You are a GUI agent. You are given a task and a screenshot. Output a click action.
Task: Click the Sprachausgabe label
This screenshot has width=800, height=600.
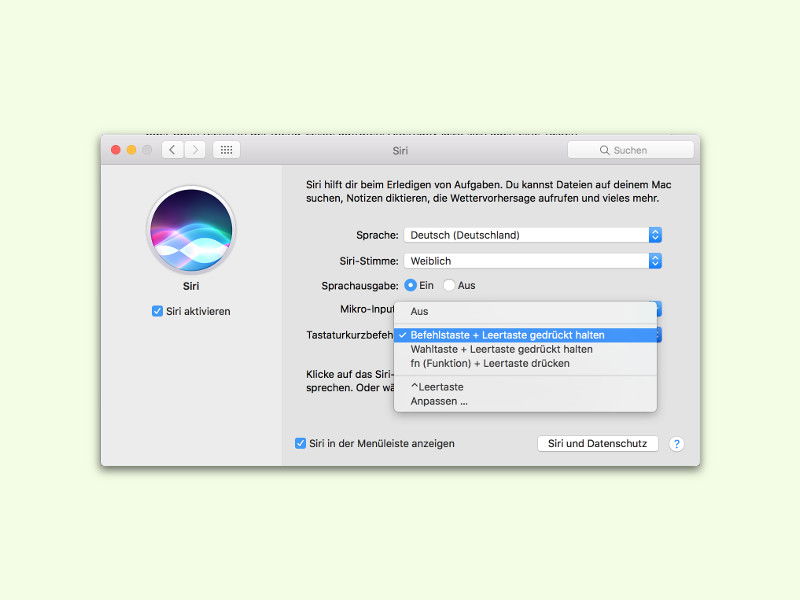pyautogui.click(x=360, y=286)
